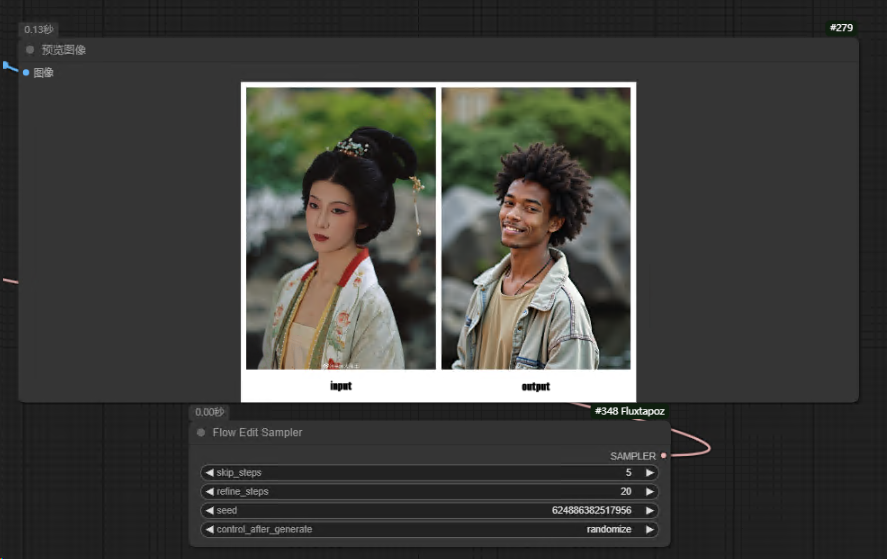The image size is (887, 559).
Task: Click the skip_steps value 5
Action: [628, 473]
